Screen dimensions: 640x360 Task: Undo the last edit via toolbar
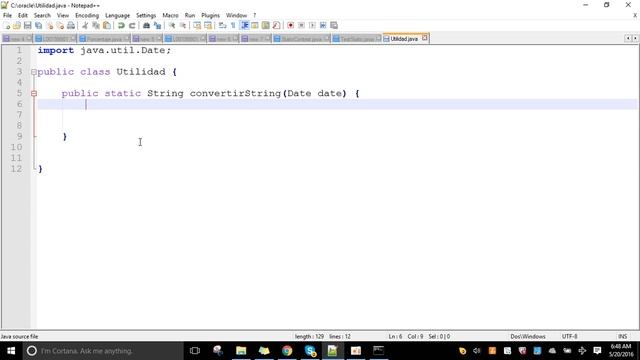coord(121,25)
